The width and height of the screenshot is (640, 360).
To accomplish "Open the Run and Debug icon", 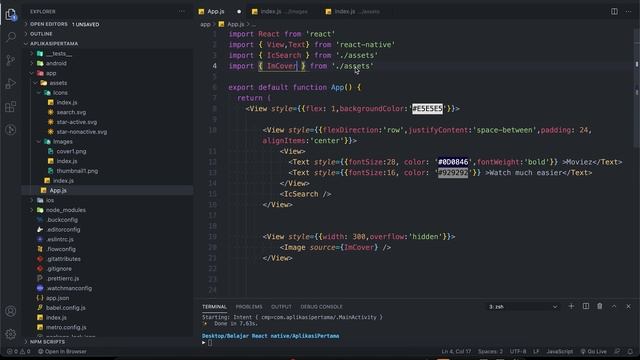I will pyautogui.click(x=11, y=84).
